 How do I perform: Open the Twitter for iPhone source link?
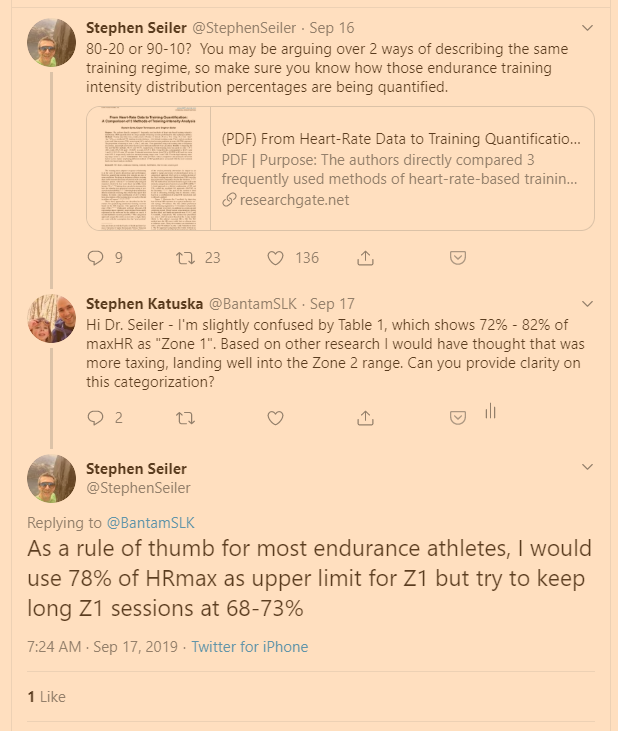coord(250,646)
